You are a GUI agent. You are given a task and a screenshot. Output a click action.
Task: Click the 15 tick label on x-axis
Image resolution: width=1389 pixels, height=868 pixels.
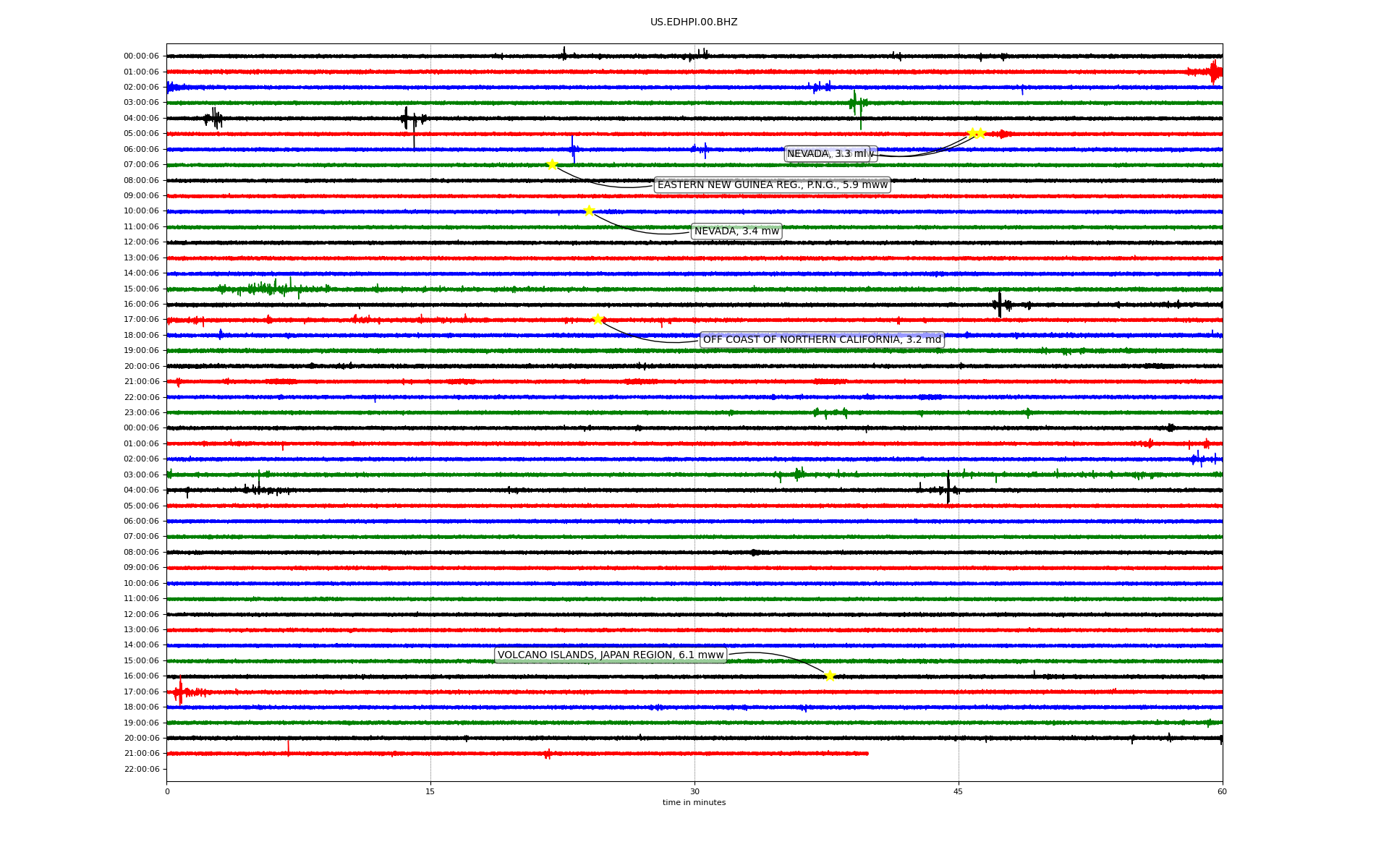point(430,791)
